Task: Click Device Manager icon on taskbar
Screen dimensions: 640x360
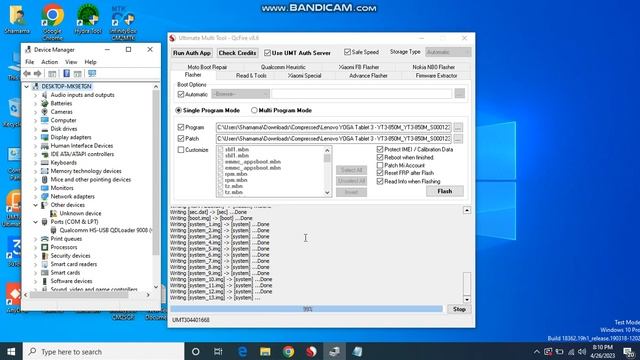Action: [x=334, y=351]
